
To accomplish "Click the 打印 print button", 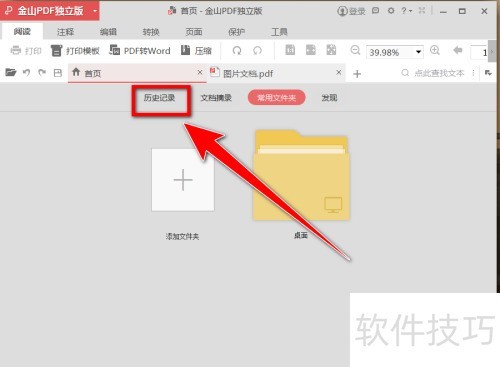I will [x=26, y=51].
